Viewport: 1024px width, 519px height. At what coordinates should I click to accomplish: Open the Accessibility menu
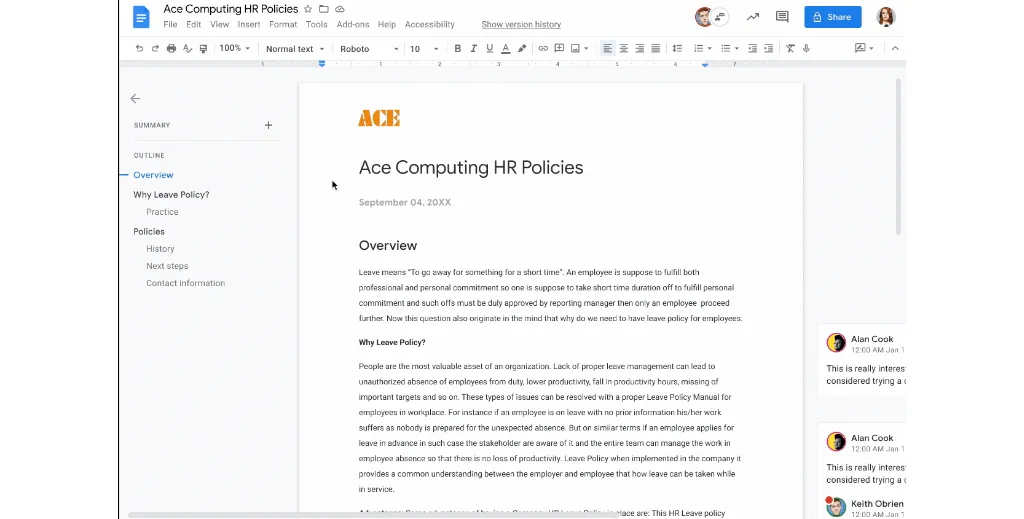(429, 24)
